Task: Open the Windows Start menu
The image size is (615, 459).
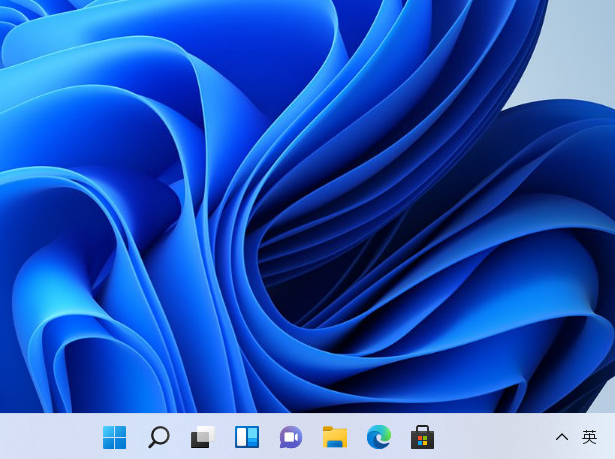Action: pyautogui.click(x=115, y=437)
